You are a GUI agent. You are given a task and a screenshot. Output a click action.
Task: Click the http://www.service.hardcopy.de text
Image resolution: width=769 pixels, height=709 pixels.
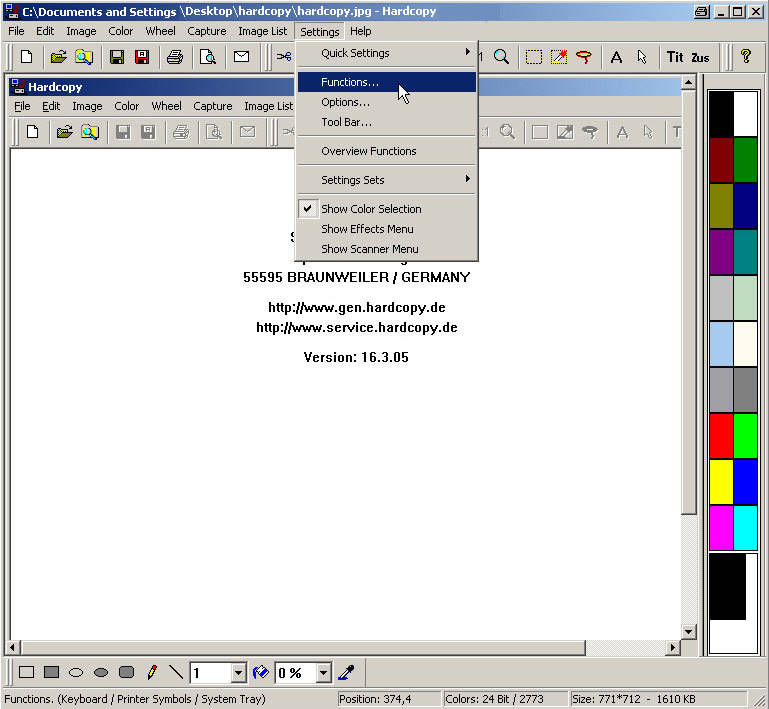click(357, 328)
